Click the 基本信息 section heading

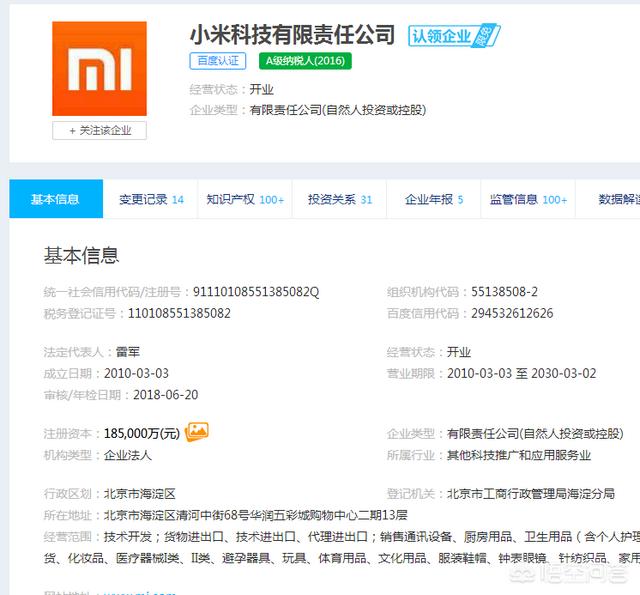81,255
